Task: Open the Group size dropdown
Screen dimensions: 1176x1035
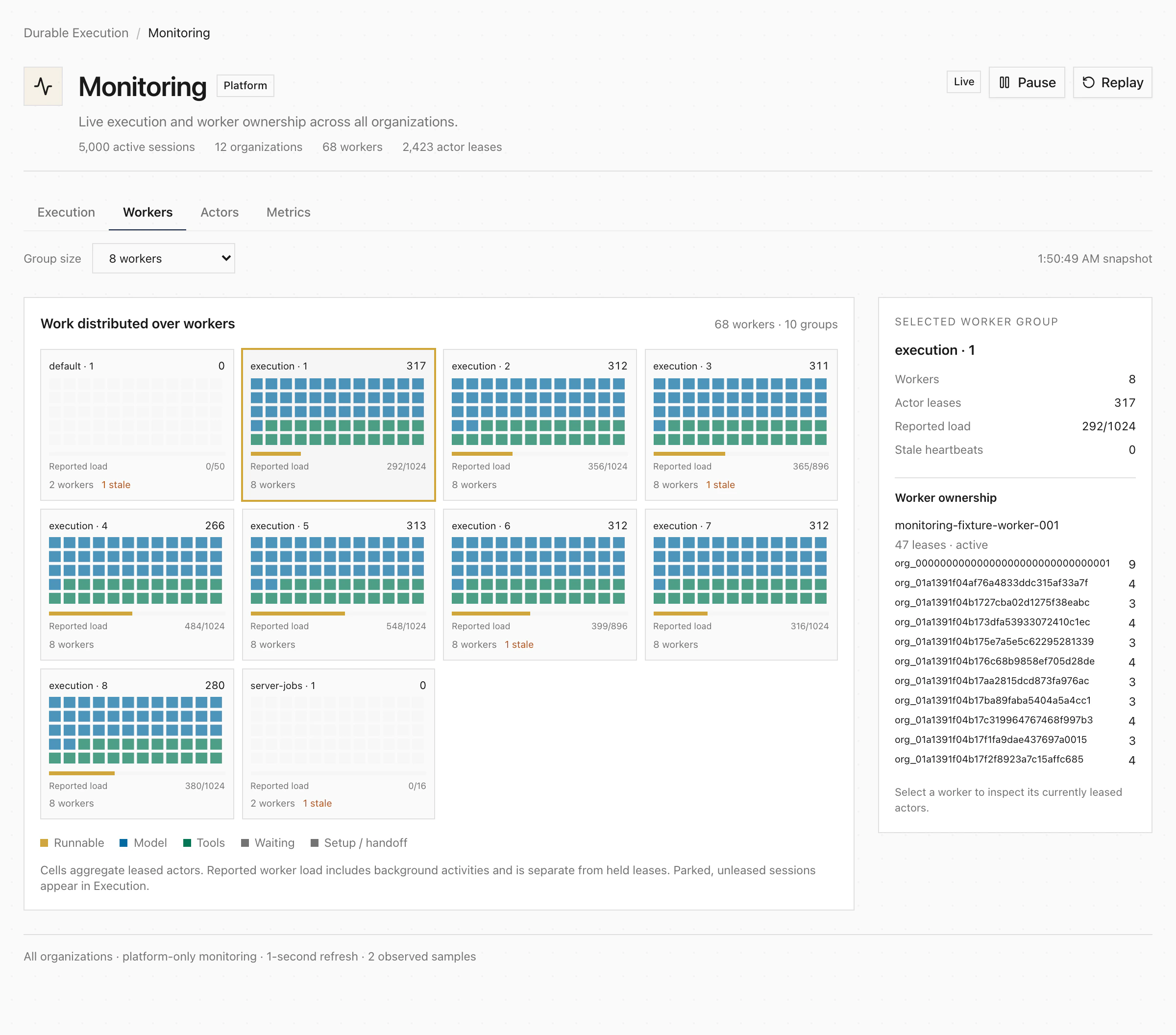Action: pyautogui.click(x=163, y=258)
